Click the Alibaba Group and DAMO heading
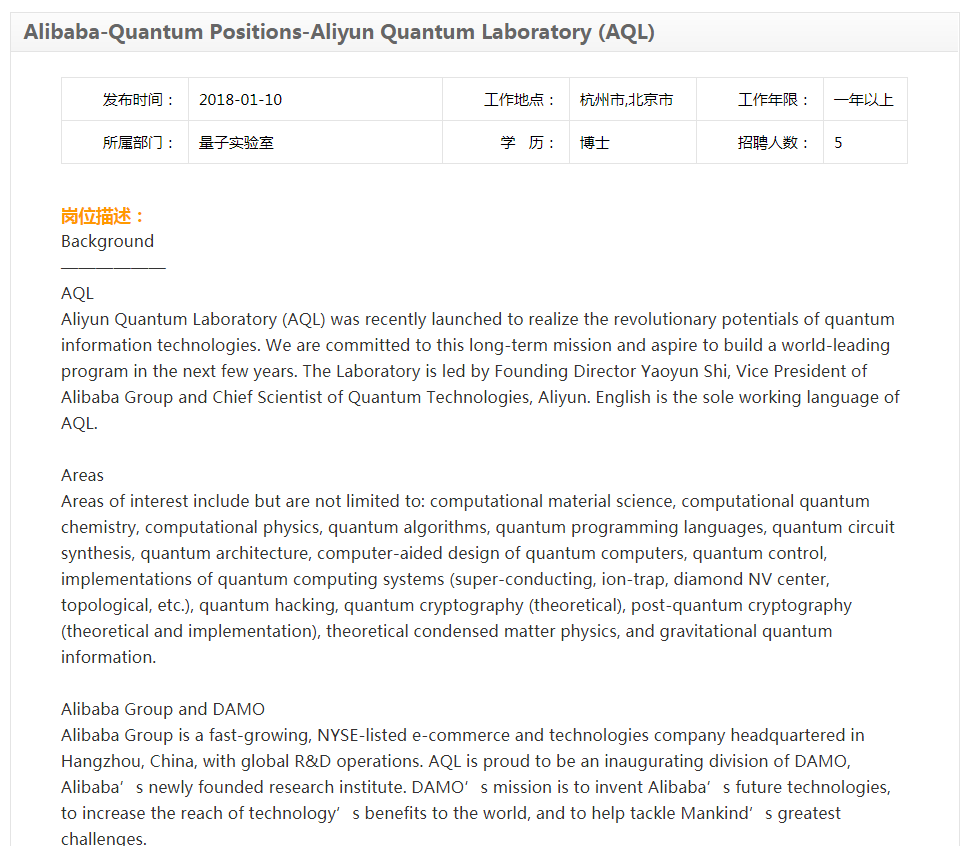The height and width of the screenshot is (846, 965). point(162,709)
